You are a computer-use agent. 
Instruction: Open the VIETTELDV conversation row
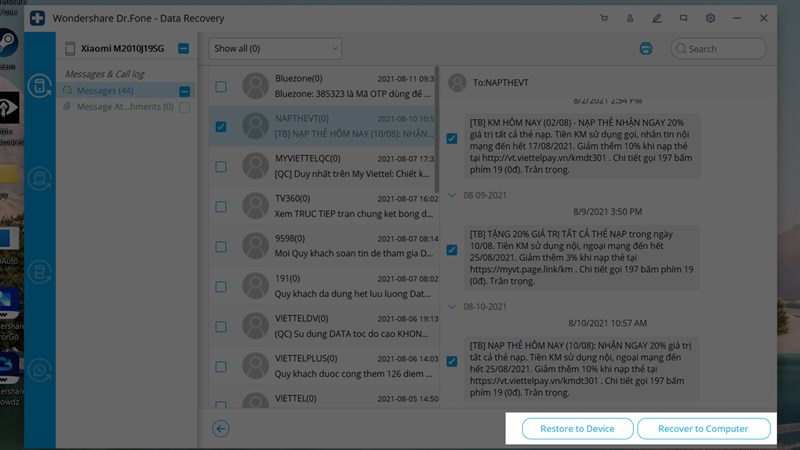click(x=324, y=327)
